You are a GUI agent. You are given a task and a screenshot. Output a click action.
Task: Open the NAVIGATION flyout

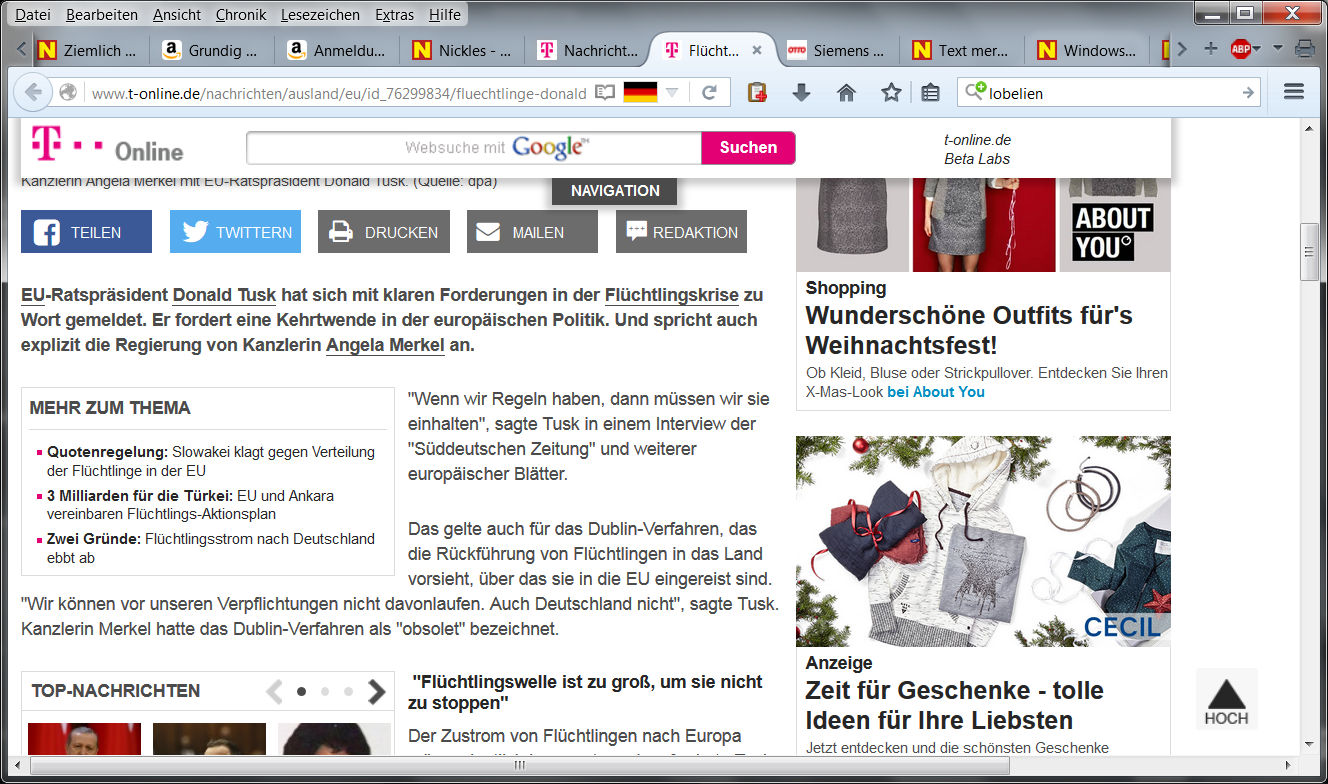click(x=615, y=191)
